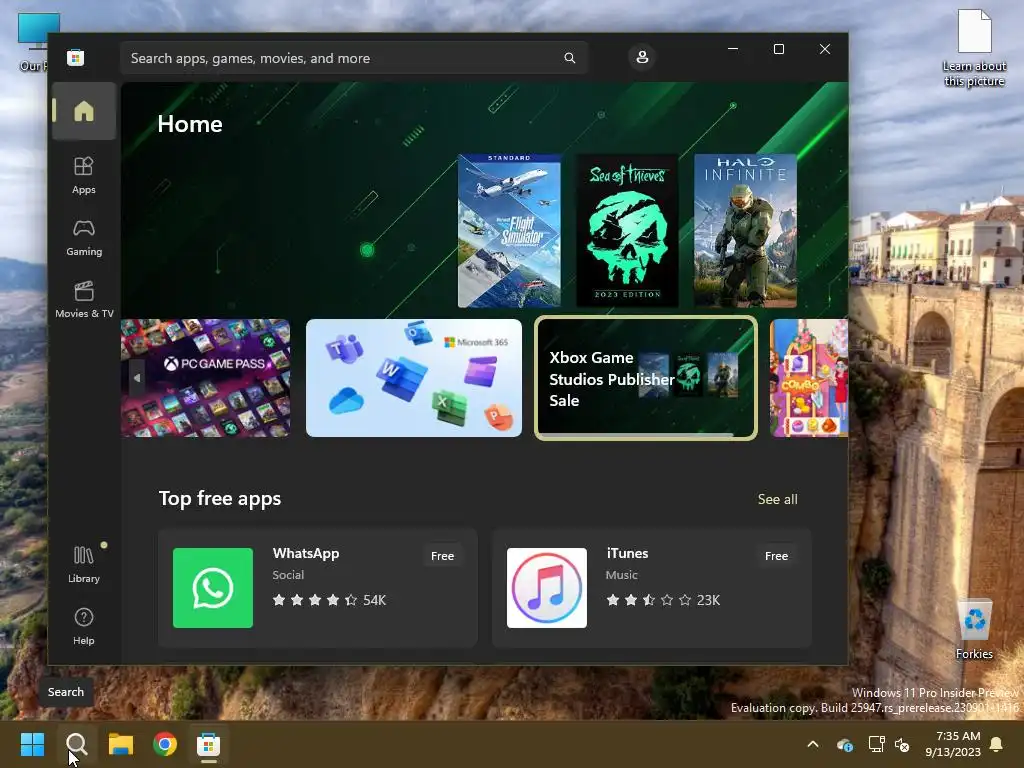Open Xbox Game Studios Publisher Sale card

[646, 378]
